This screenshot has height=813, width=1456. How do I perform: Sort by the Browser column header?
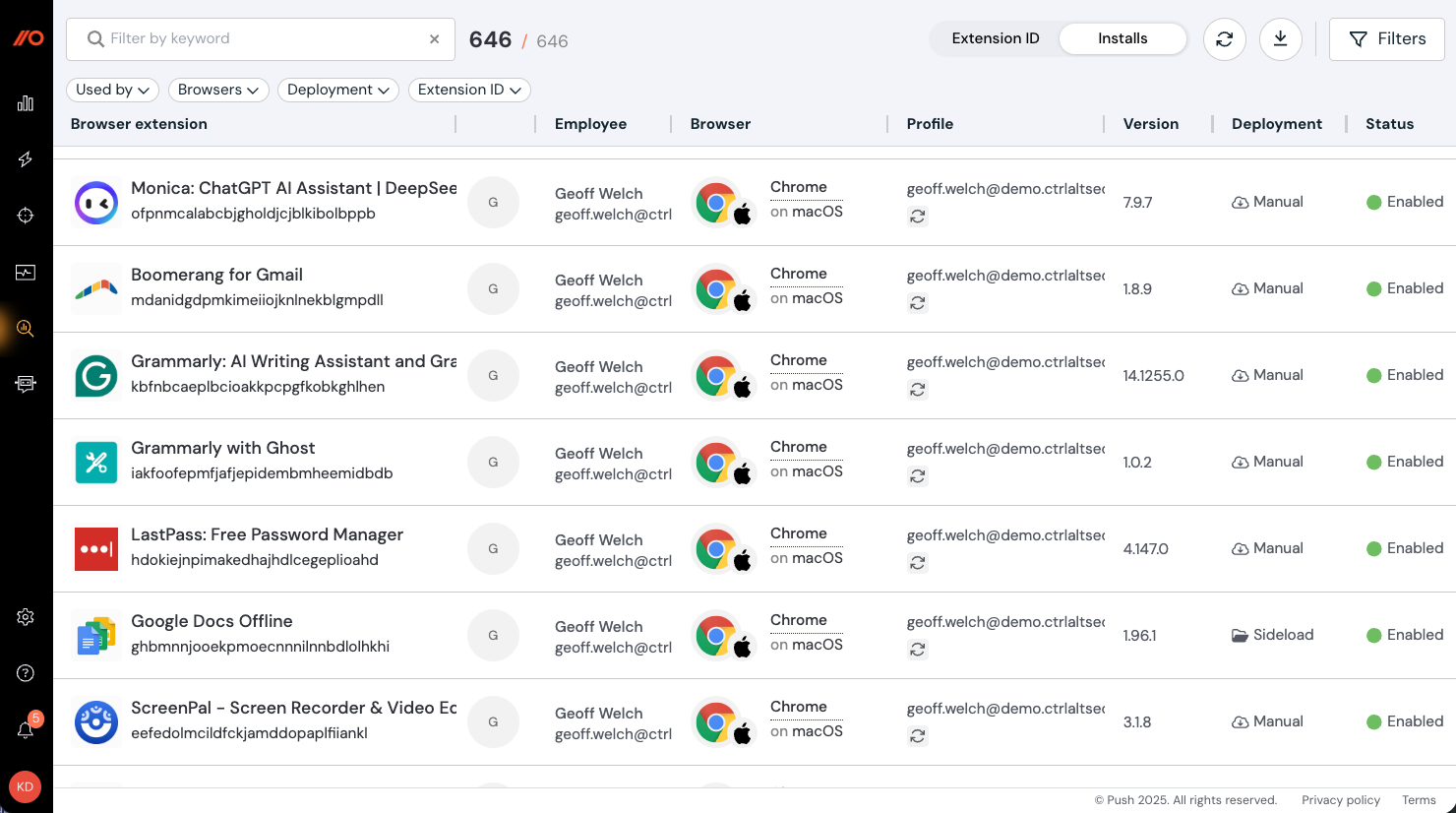[x=720, y=124]
